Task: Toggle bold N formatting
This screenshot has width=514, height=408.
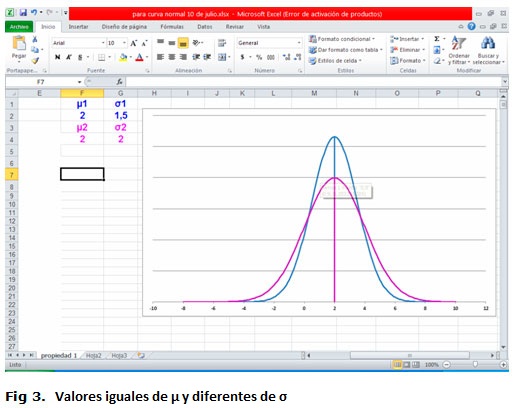Action: [x=58, y=57]
